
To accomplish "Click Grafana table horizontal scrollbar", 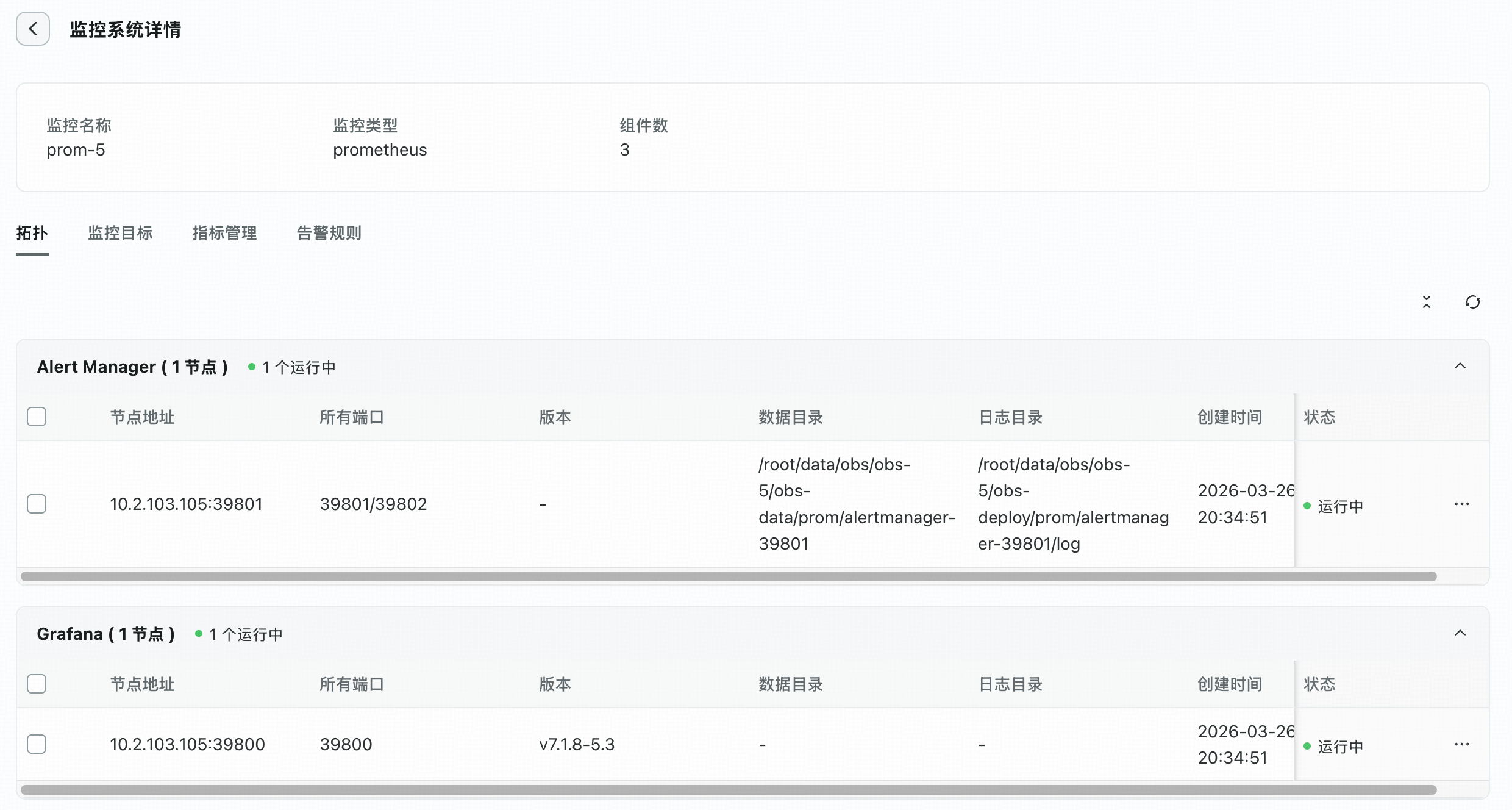I will (x=729, y=790).
